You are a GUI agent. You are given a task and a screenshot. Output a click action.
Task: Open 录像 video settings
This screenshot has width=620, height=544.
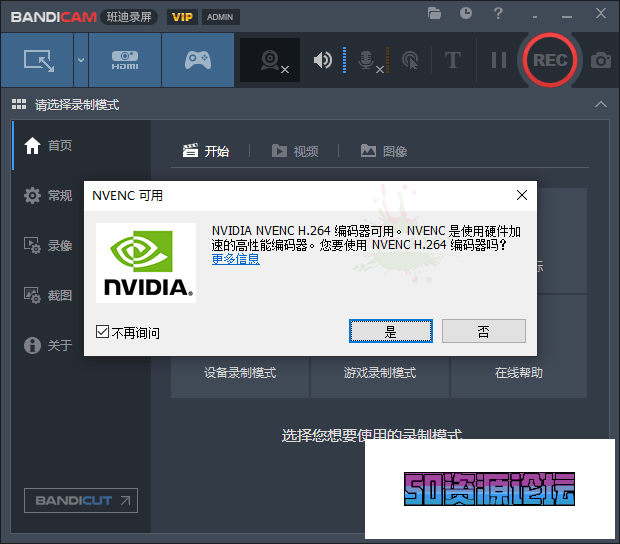(48, 246)
